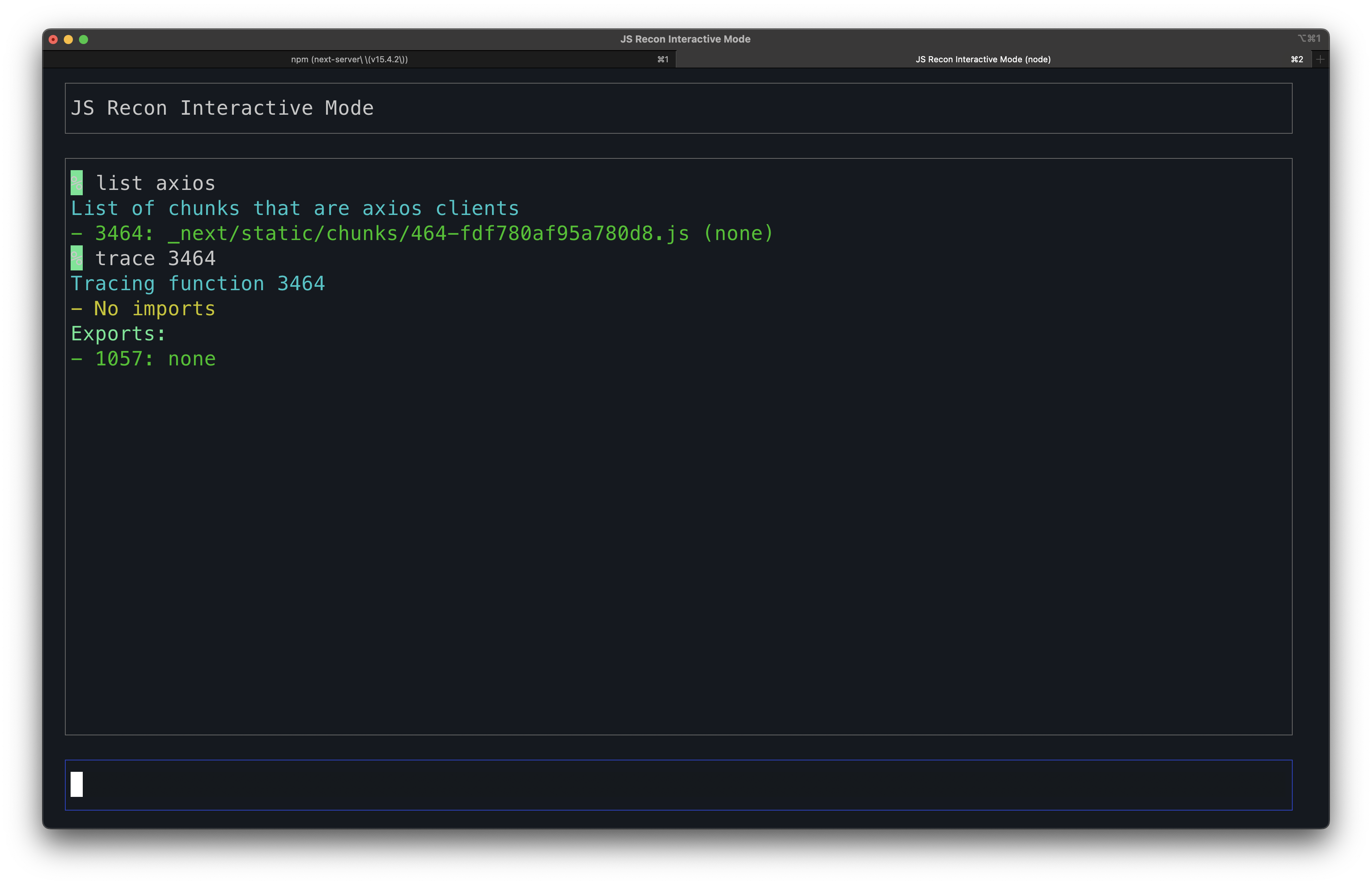Click the '1057: none' export entry

point(144,359)
